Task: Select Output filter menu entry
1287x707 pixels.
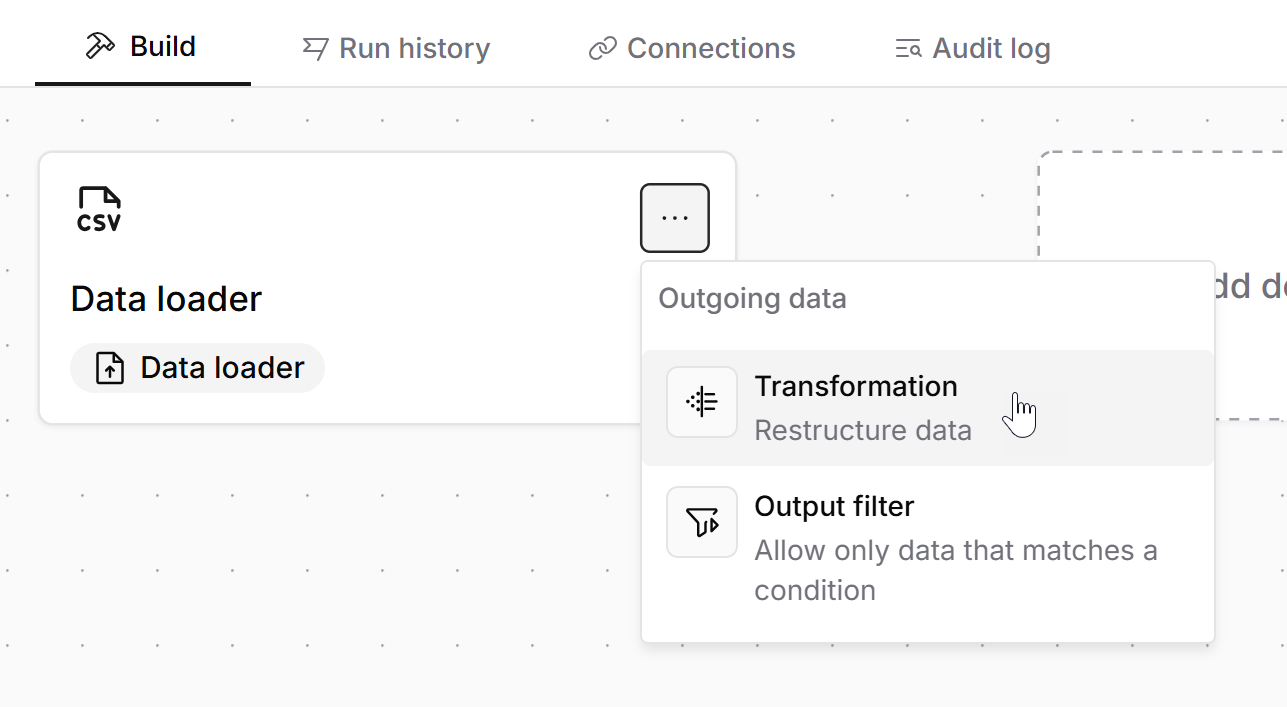Action: (x=928, y=548)
